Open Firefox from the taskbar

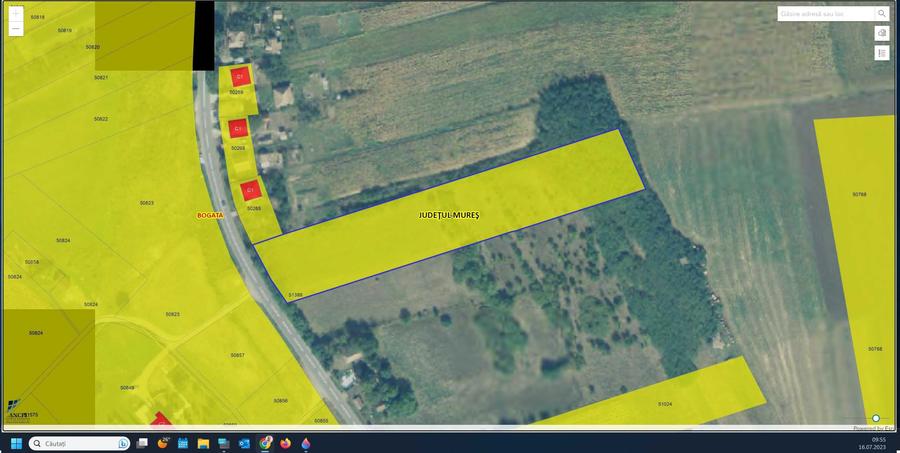coord(285,443)
